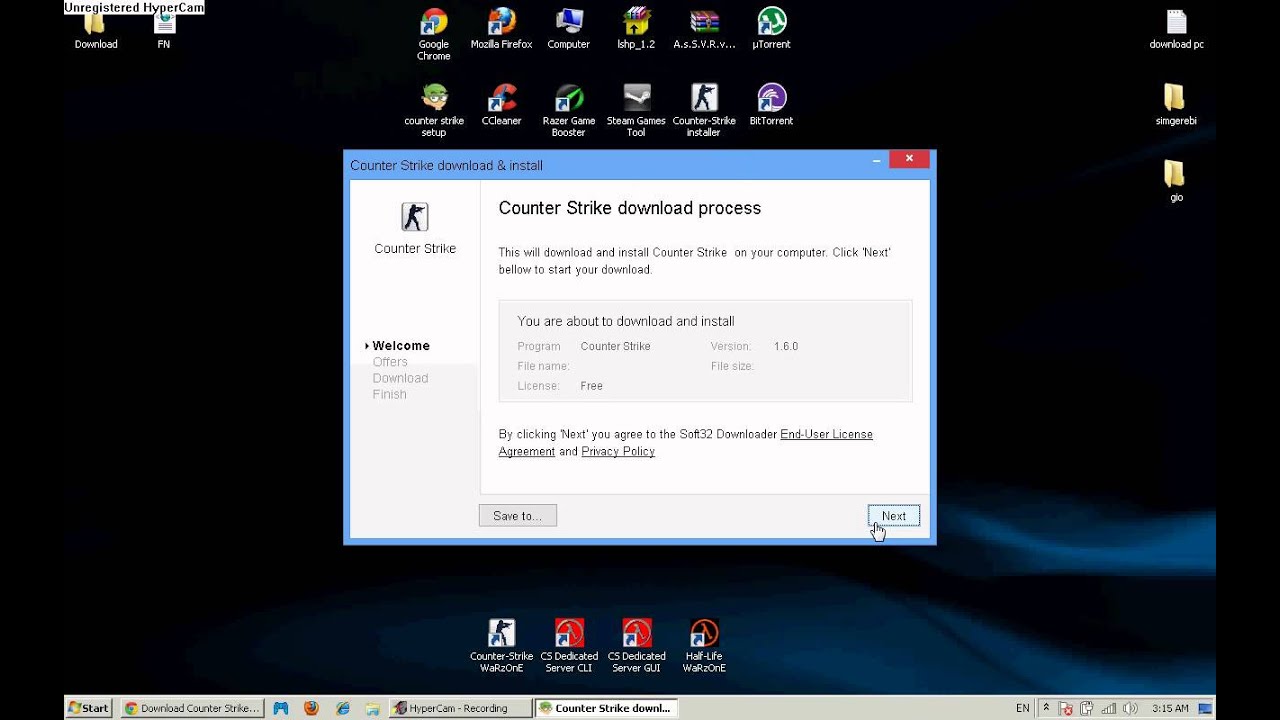This screenshot has height=720, width=1280.
Task: Open the Computer desktop icon
Action: point(568,28)
